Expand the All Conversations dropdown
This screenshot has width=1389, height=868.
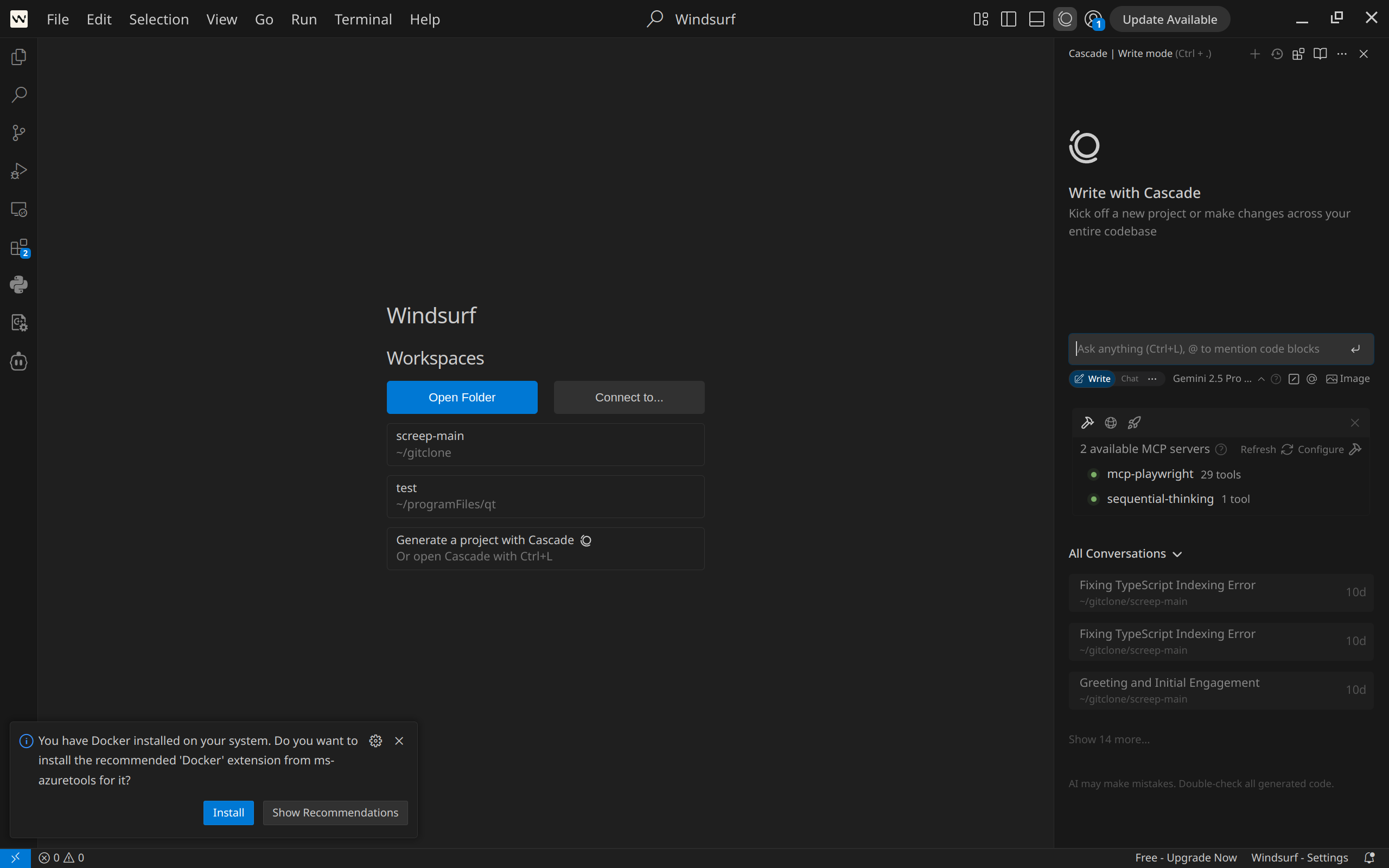click(1125, 554)
